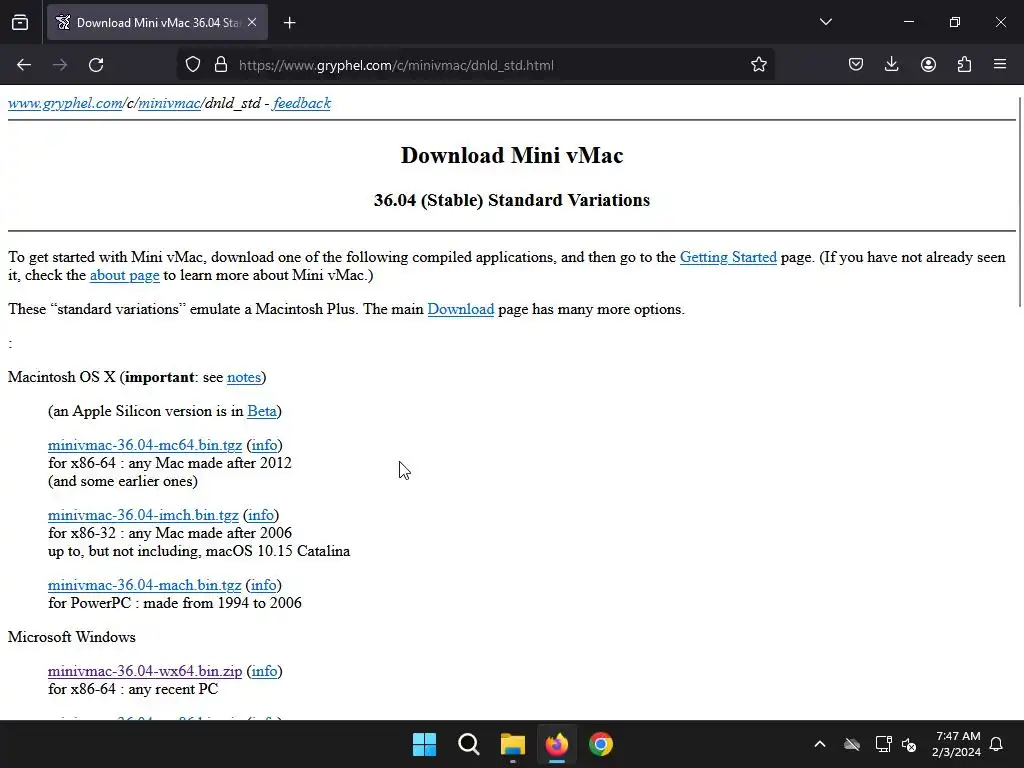Download minivmac-36.04-mach.bin.tgz
The width and height of the screenshot is (1024, 768).
point(144,585)
